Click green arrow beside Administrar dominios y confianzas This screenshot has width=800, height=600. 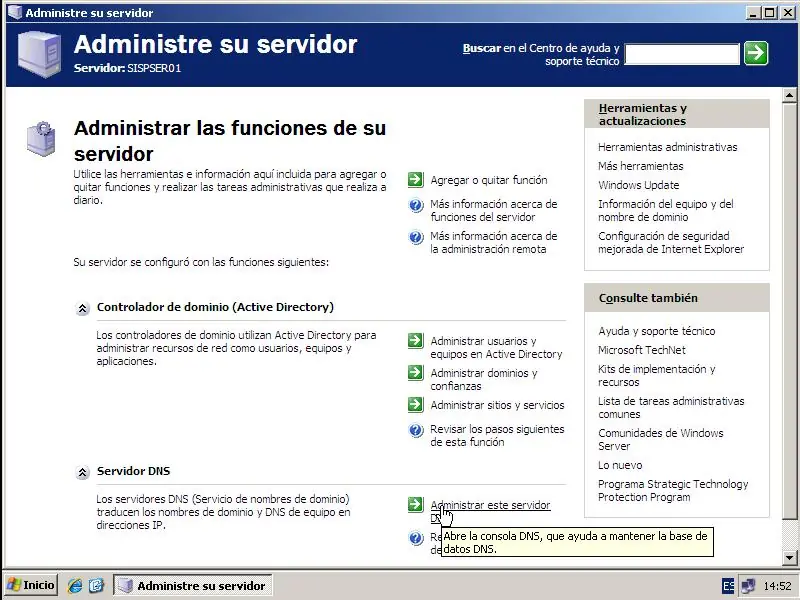(416, 372)
